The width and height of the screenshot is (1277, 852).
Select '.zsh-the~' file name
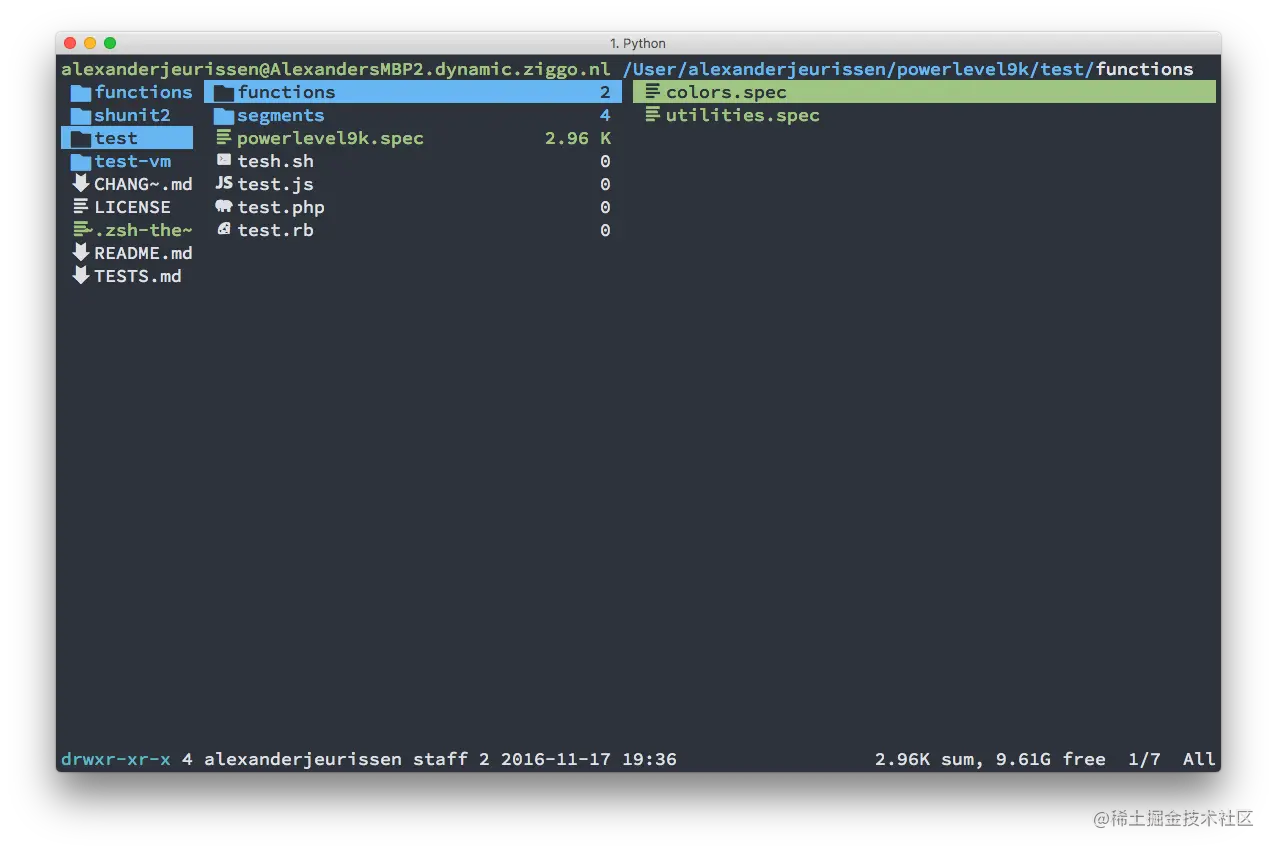click(x=143, y=230)
